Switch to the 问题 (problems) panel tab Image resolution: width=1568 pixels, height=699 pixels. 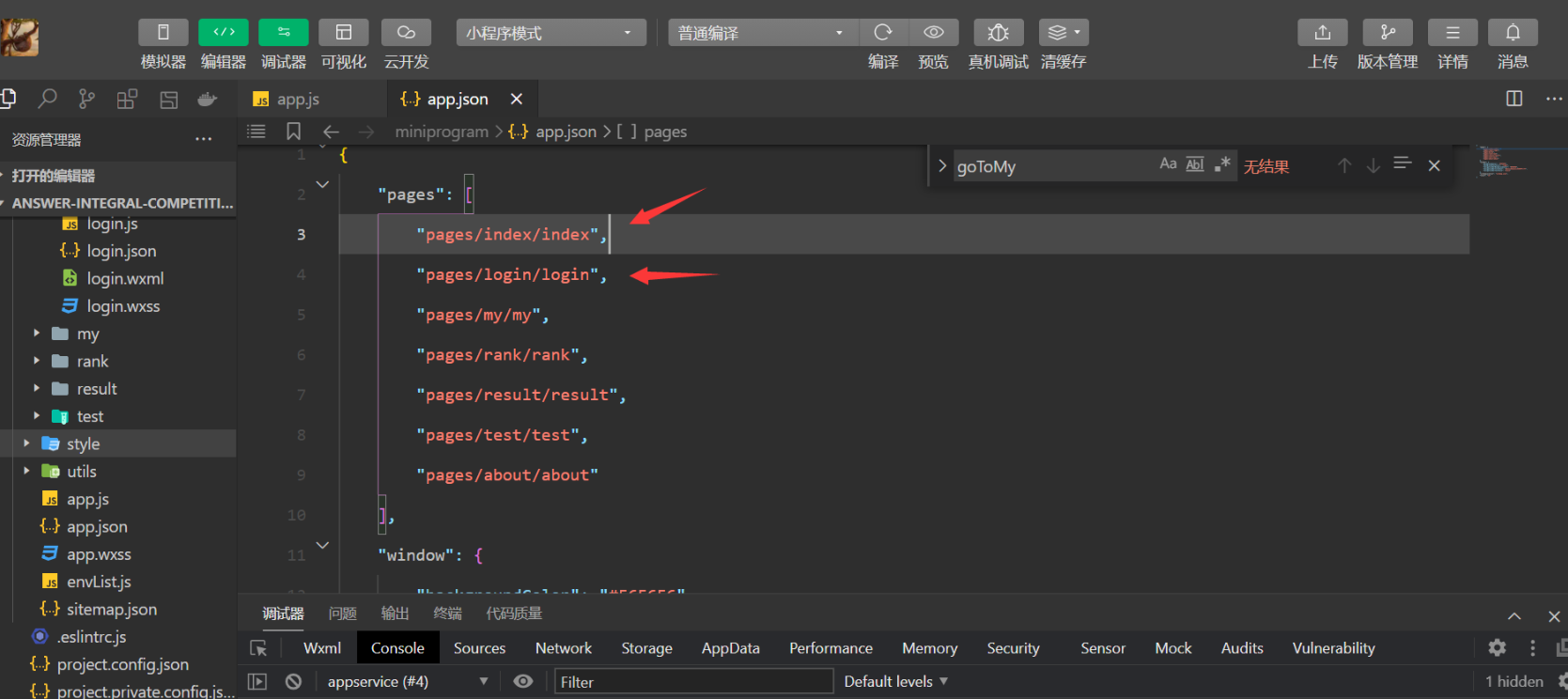point(343,614)
